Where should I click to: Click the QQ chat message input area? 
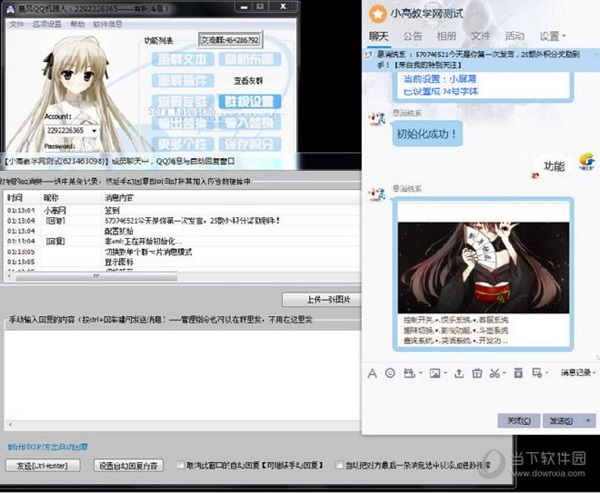[x=480, y=397]
